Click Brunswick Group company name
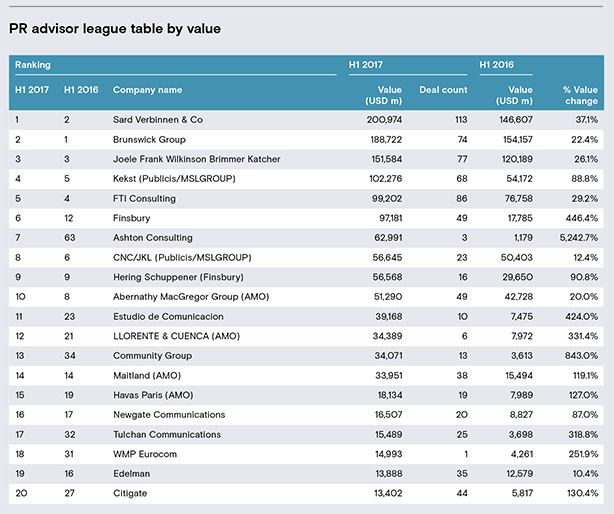This screenshot has width=614, height=514. click(x=149, y=140)
